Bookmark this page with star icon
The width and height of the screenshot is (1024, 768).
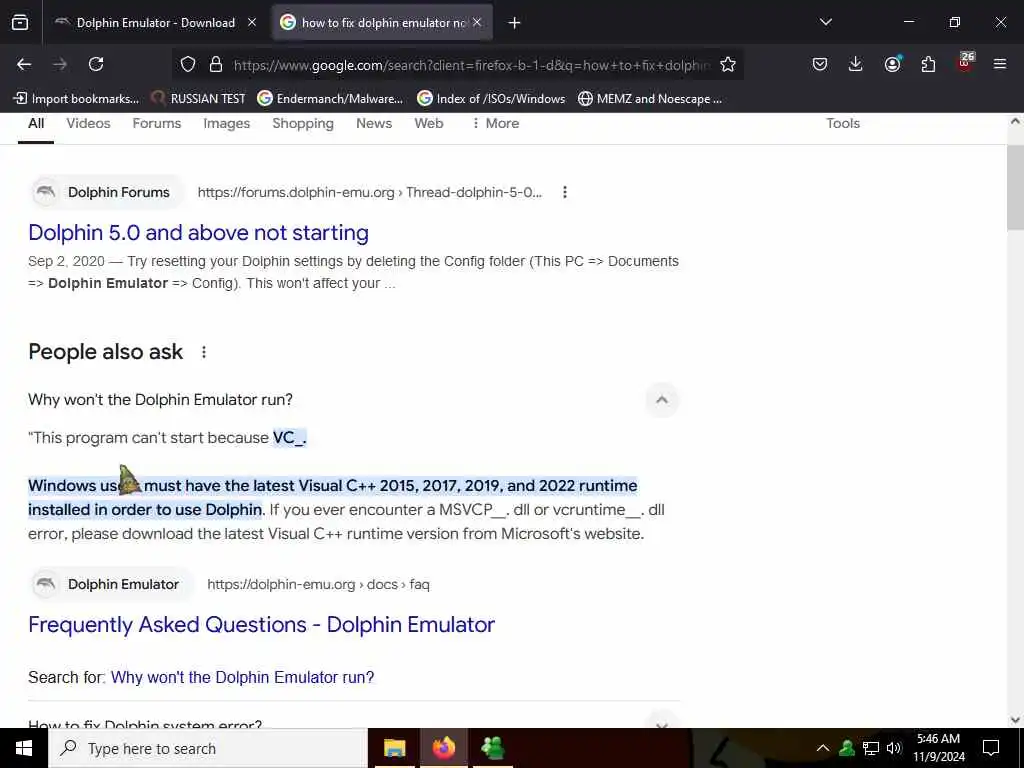click(x=728, y=64)
